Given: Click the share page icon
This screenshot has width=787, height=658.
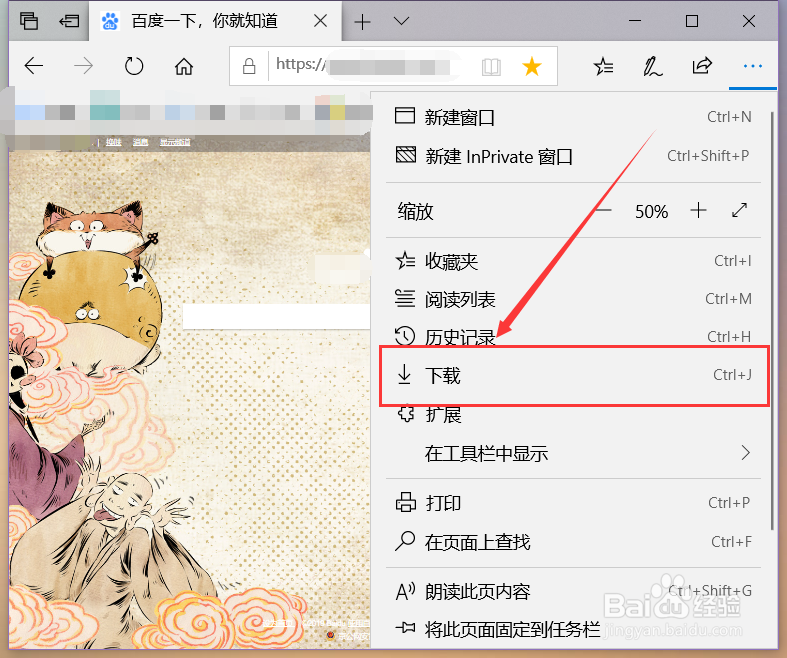Looking at the screenshot, I should pos(702,66).
